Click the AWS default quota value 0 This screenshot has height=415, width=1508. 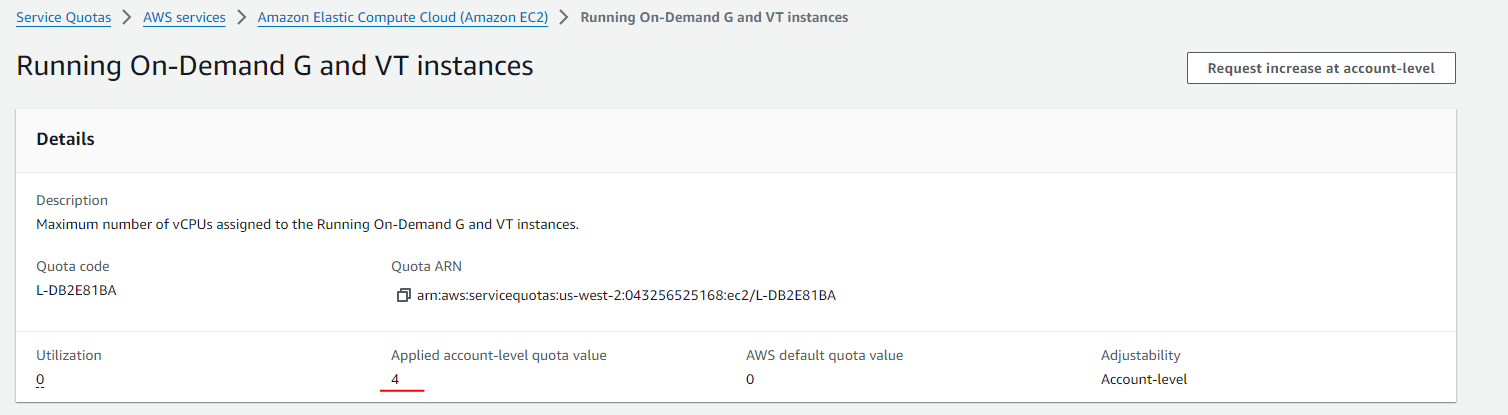pyautogui.click(x=750, y=379)
